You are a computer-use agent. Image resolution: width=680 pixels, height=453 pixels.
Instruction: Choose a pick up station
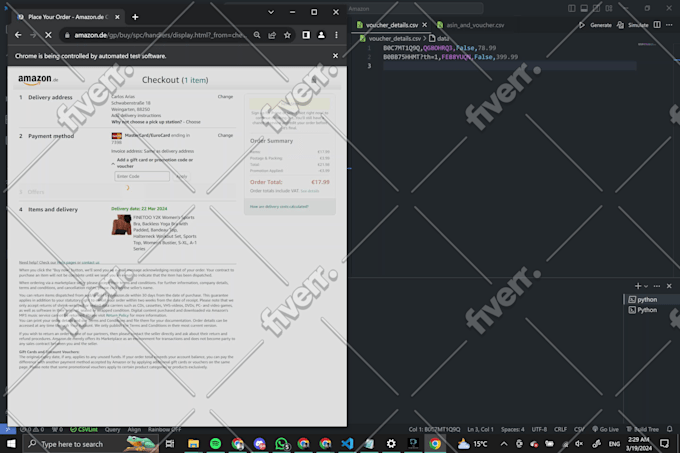click(193, 122)
